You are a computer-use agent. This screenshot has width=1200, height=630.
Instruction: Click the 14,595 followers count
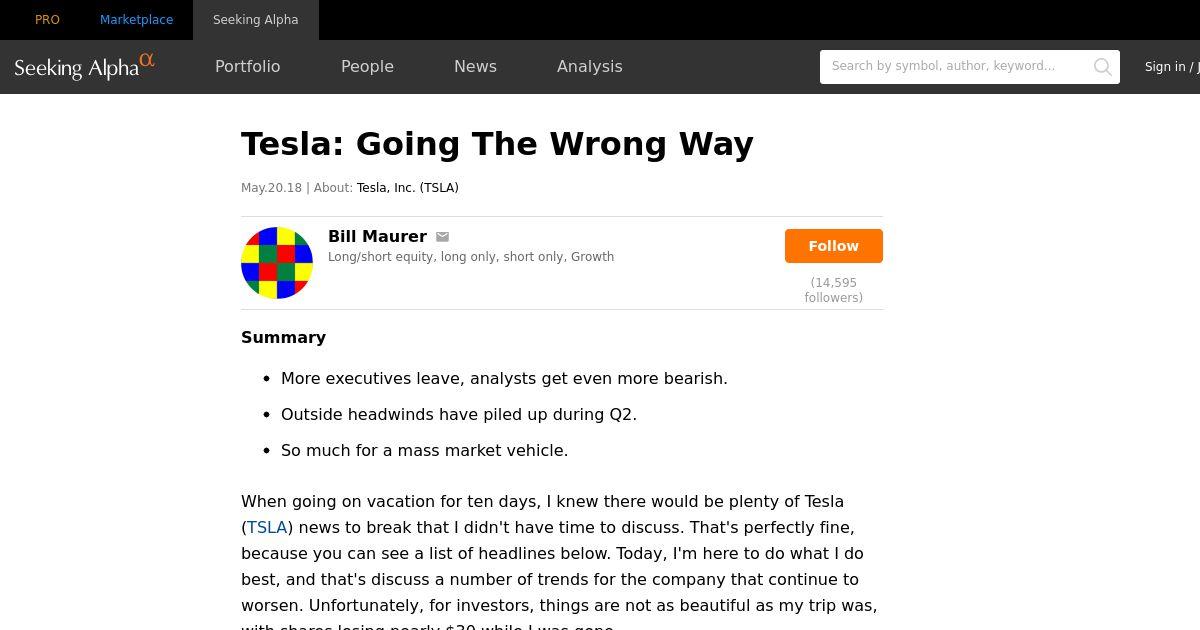(x=834, y=290)
